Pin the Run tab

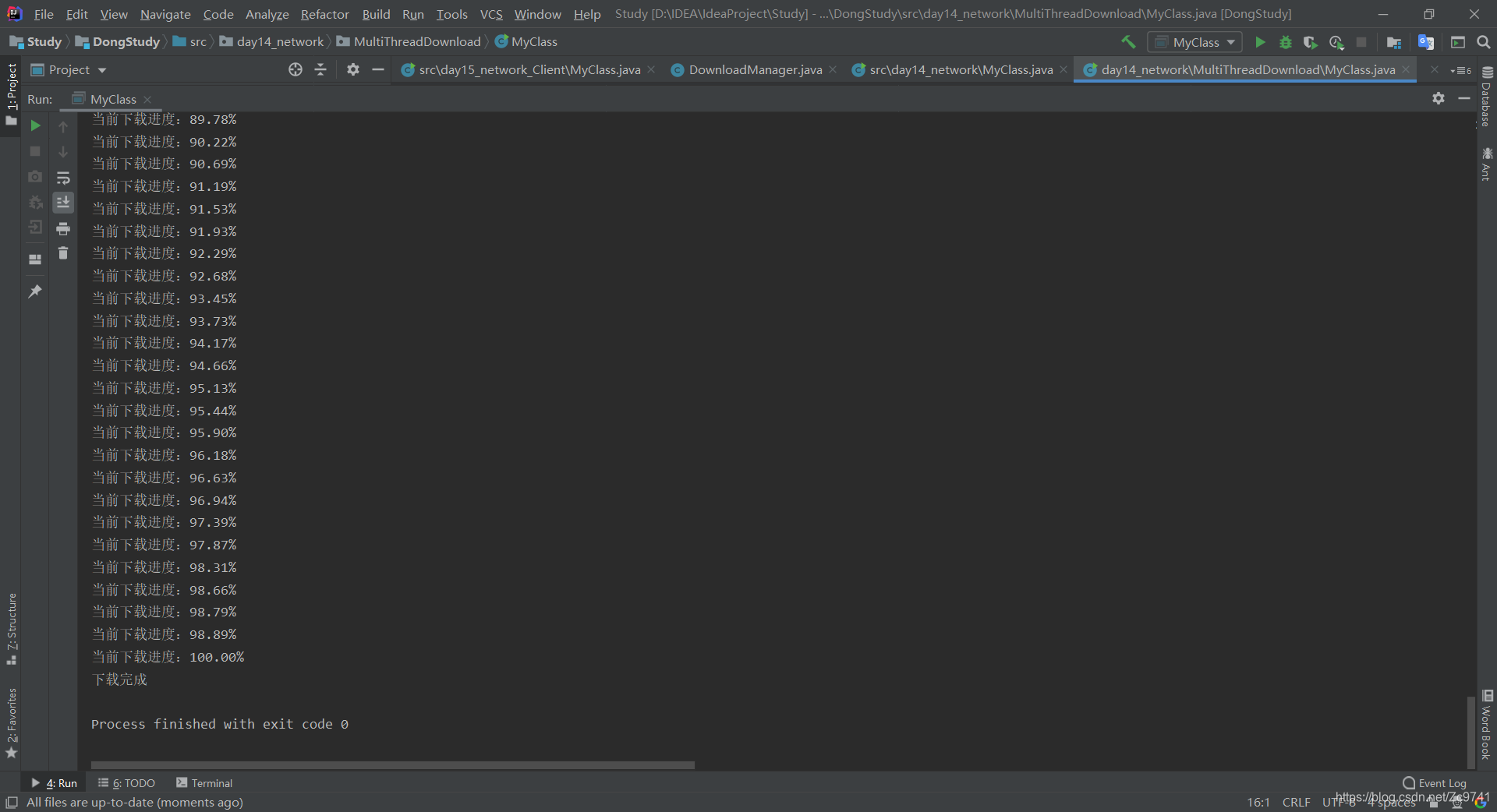[x=35, y=291]
